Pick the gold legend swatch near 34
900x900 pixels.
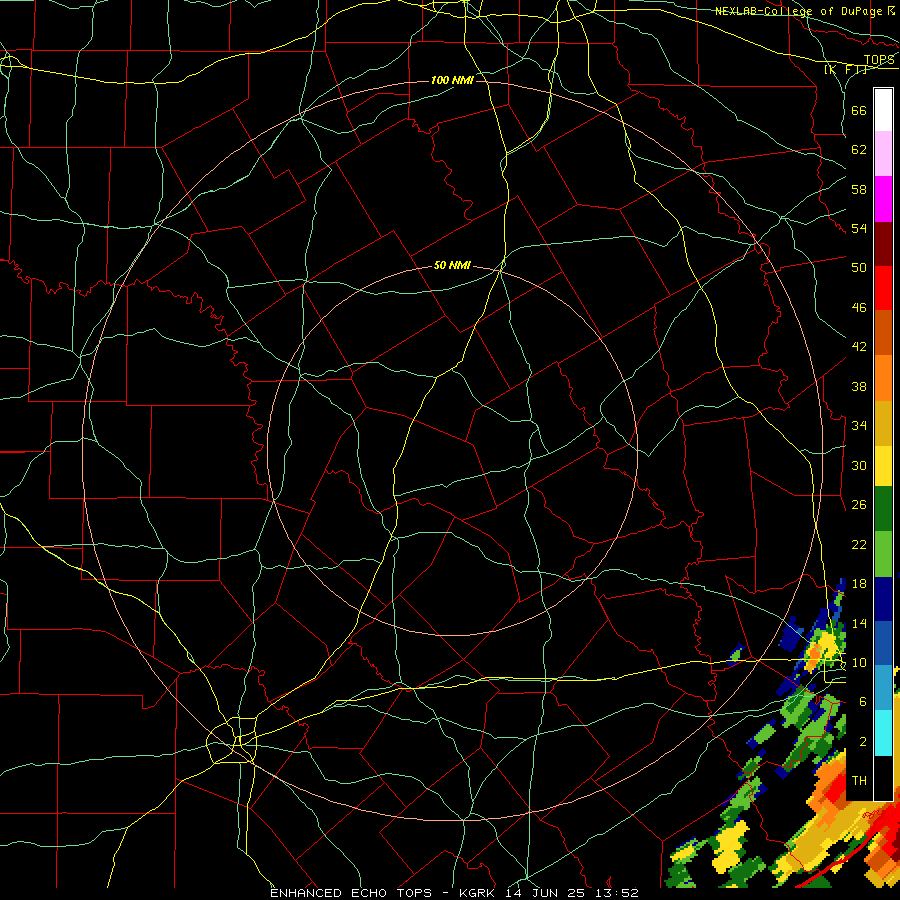click(883, 424)
